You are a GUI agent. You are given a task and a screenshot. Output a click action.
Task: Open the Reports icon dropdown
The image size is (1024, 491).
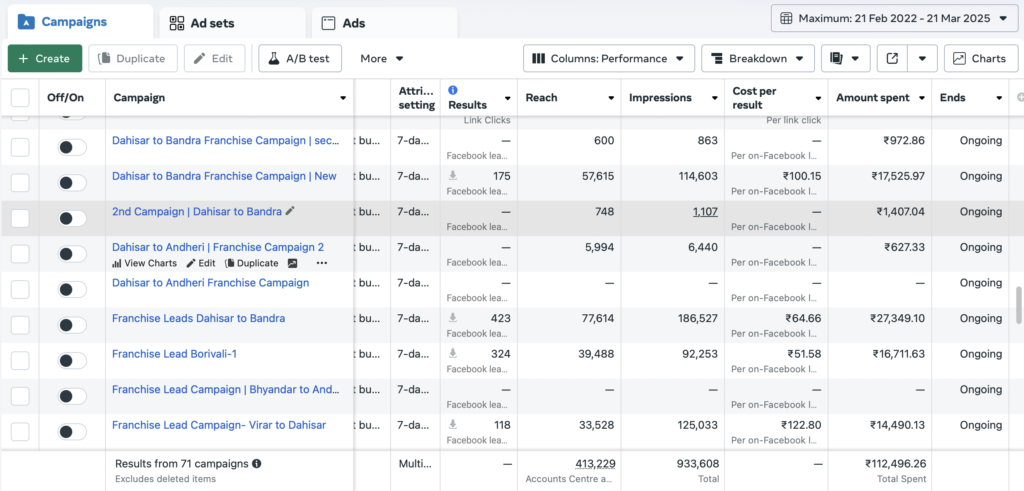point(845,59)
